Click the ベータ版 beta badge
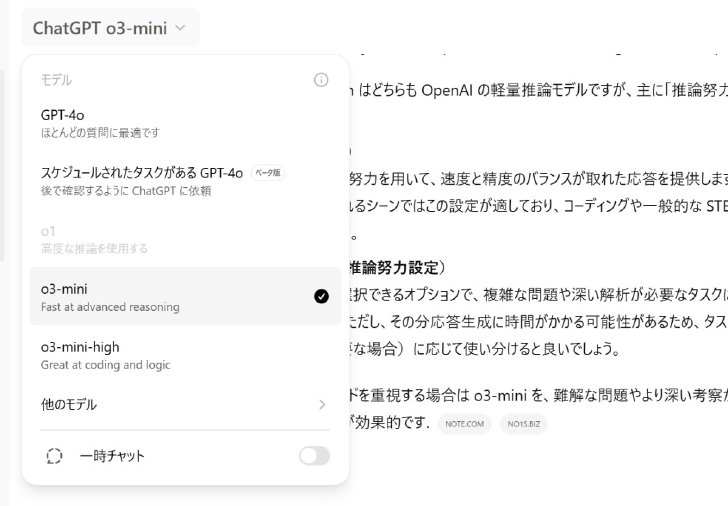This screenshot has width=728, height=506. pos(268,173)
